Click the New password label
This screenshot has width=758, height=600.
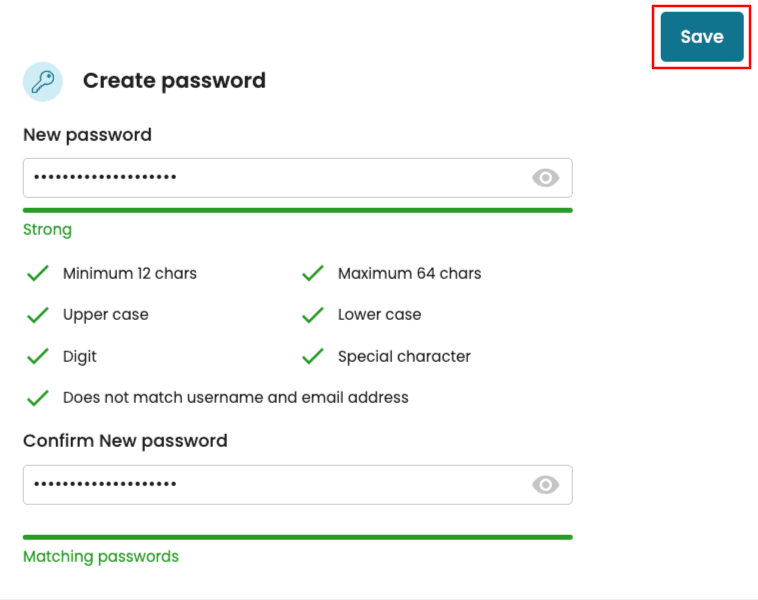point(87,135)
